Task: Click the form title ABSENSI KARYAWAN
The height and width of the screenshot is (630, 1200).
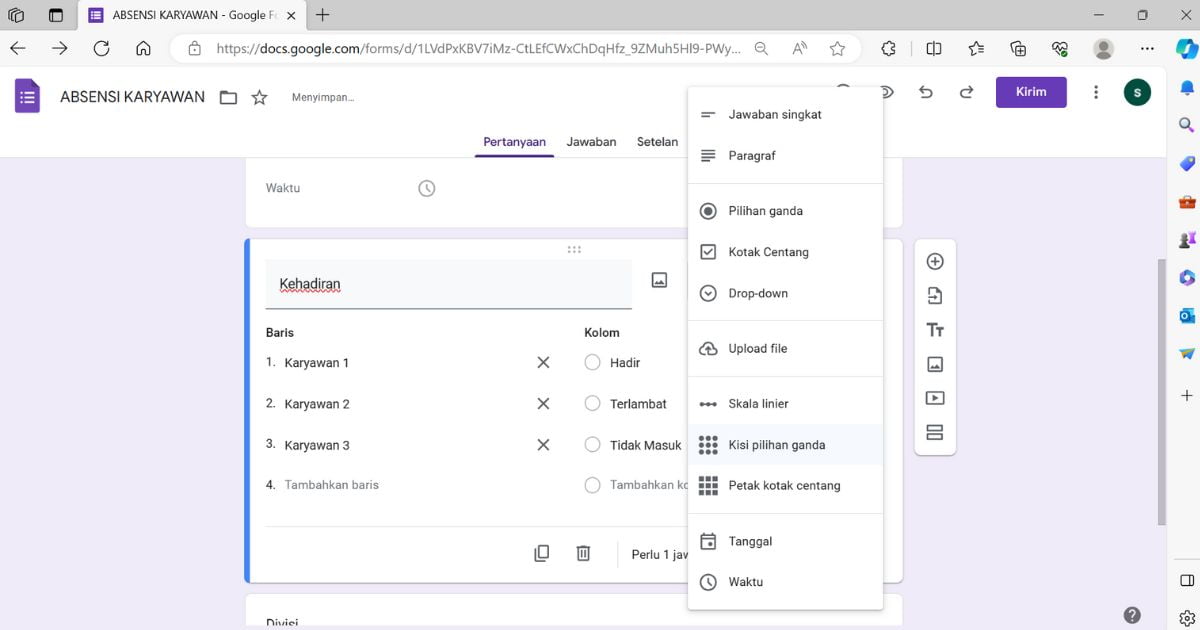Action: point(132,97)
